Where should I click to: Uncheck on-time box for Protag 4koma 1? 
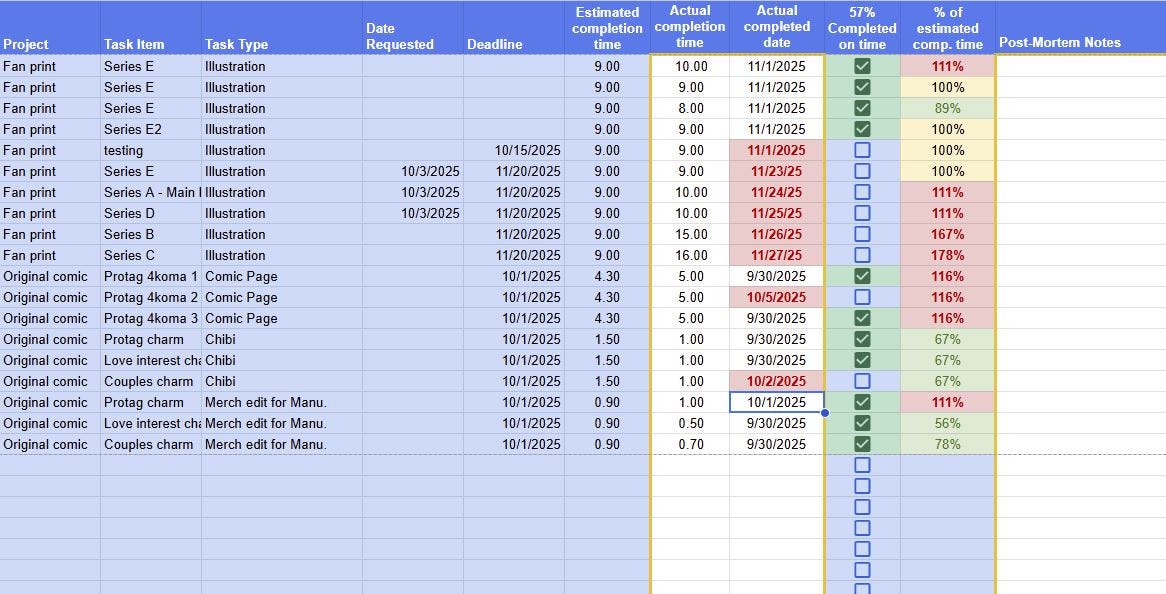pos(862,276)
